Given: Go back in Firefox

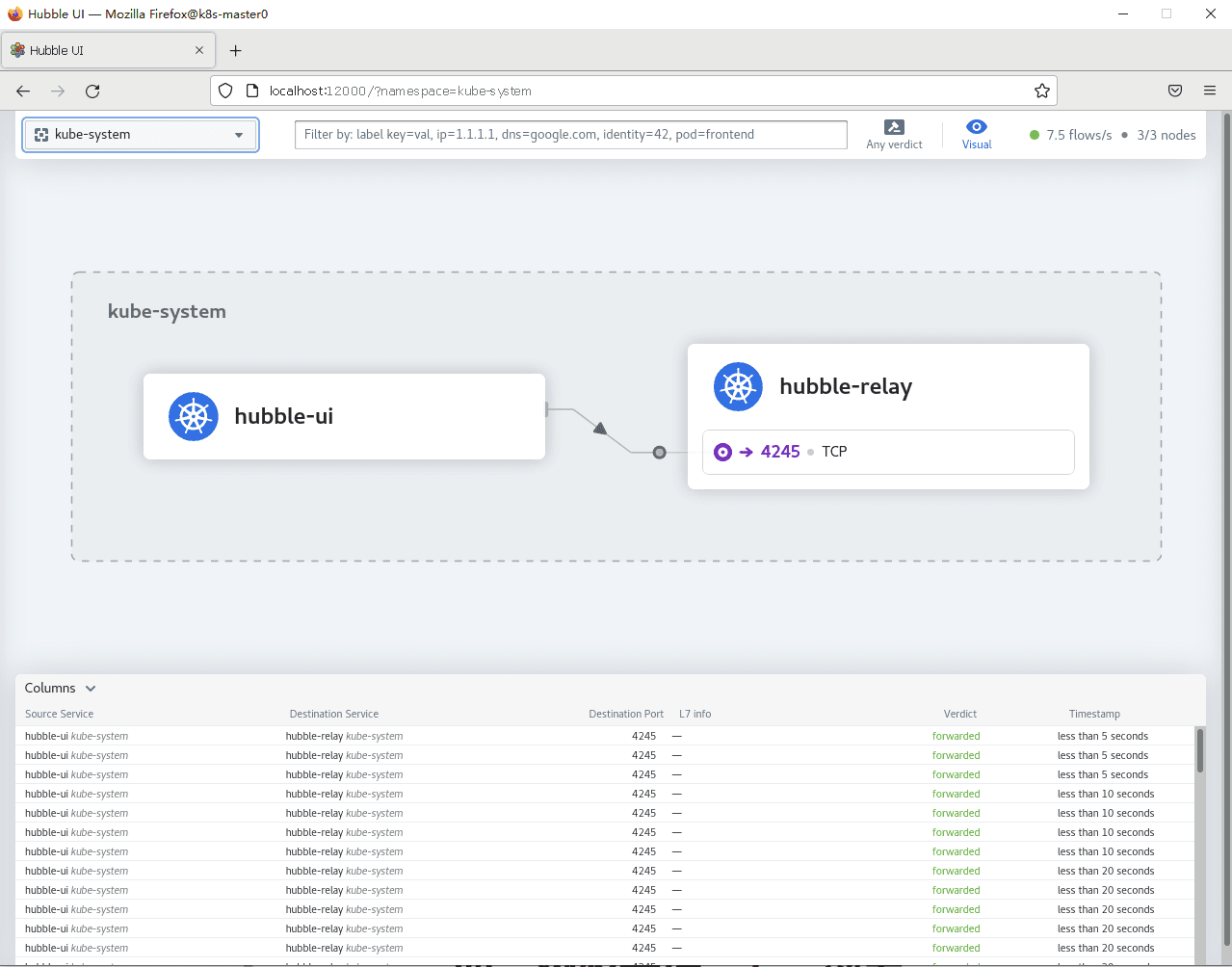Looking at the screenshot, I should [x=23, y=91].
